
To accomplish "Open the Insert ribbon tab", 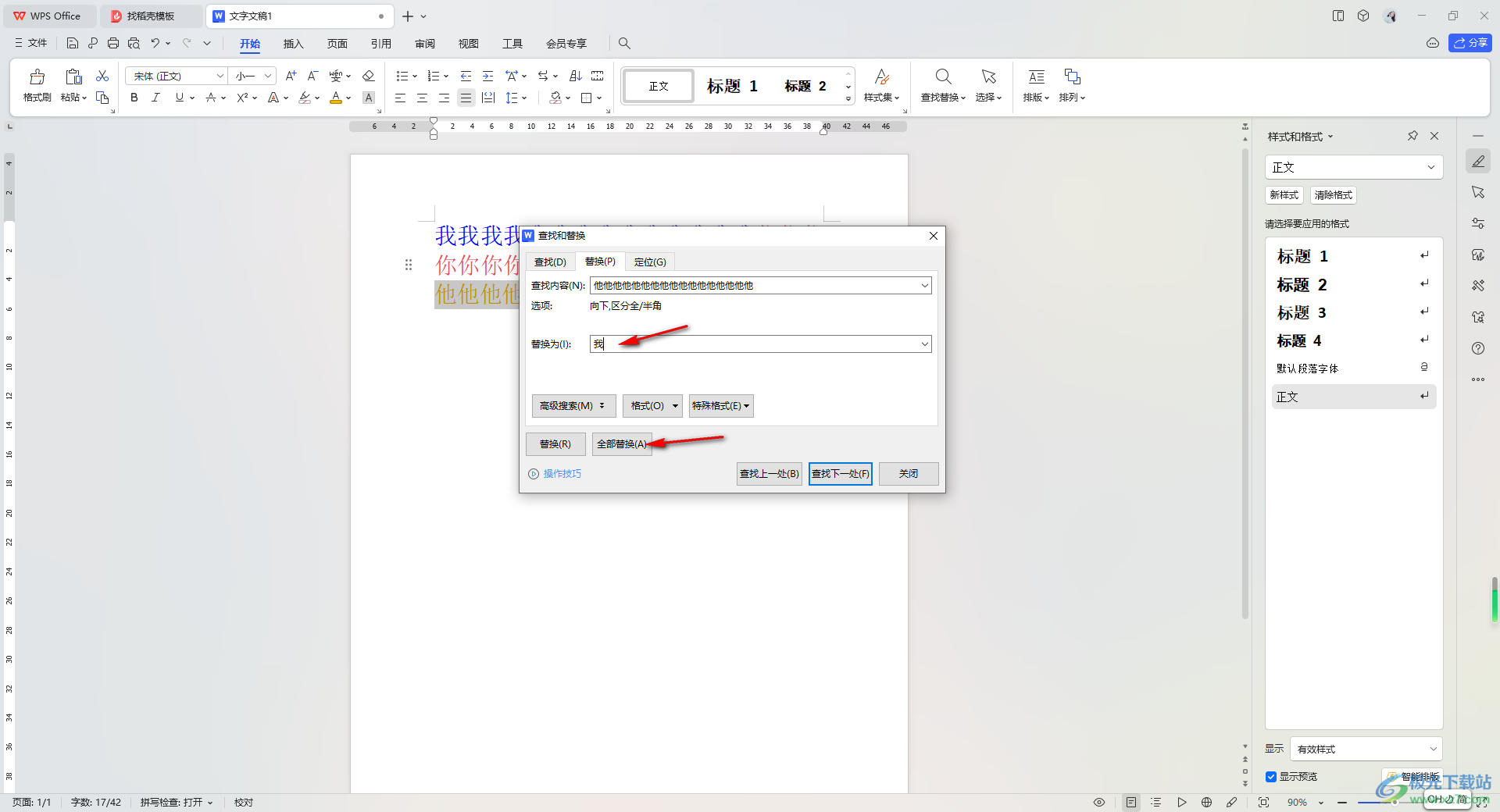I will pos(293,43).
